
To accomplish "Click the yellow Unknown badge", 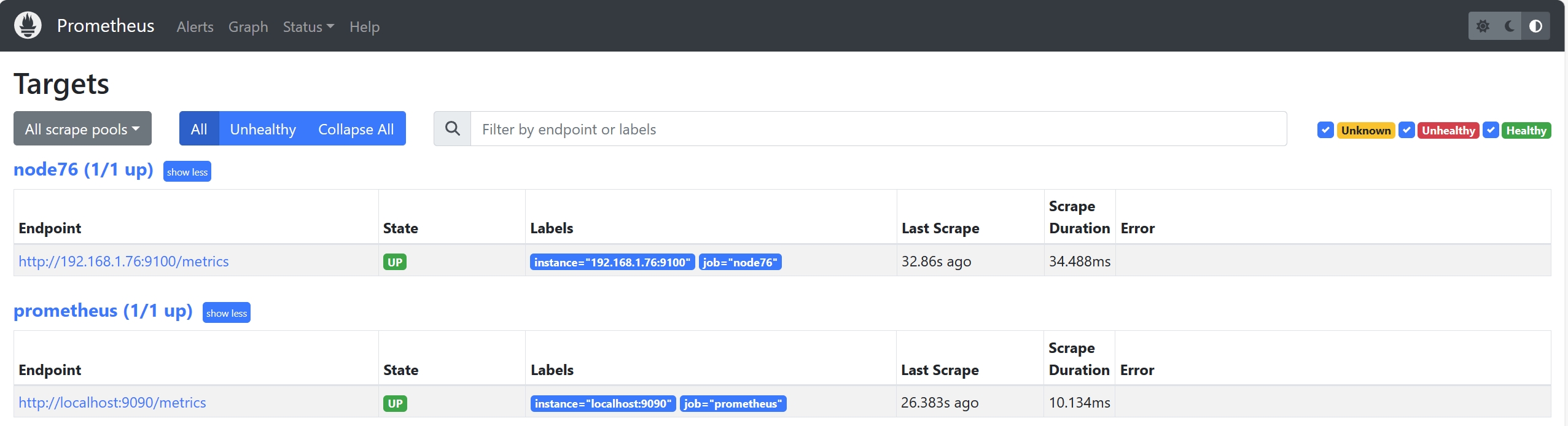I will point(1366,130).
